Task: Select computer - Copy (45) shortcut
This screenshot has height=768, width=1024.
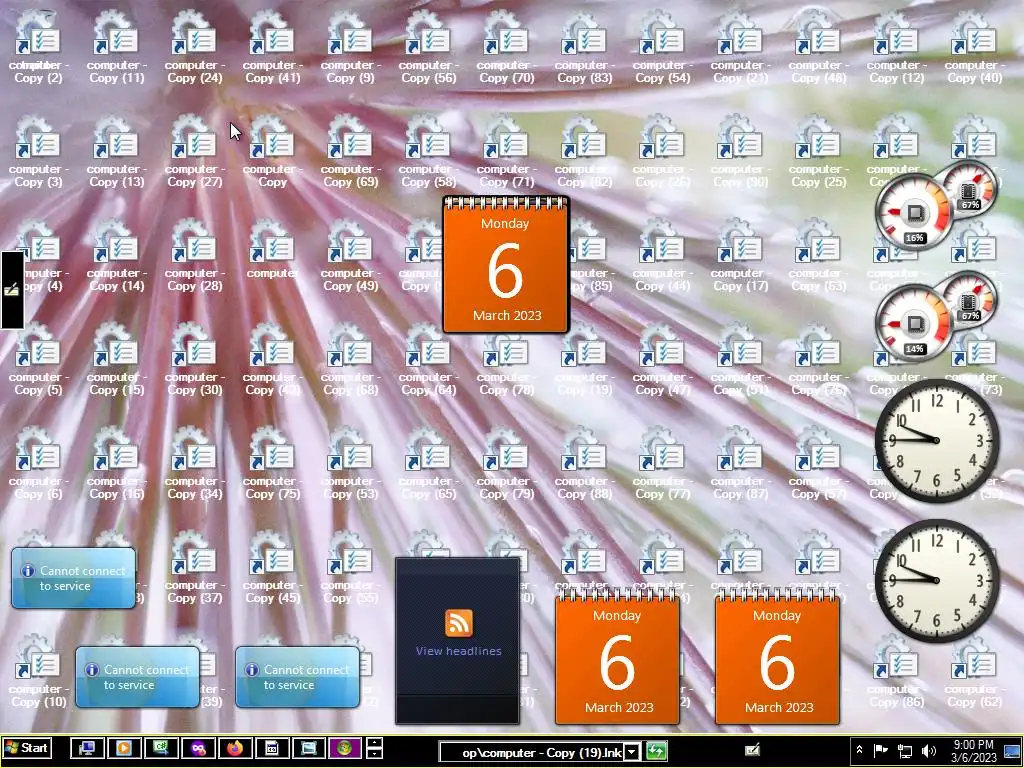Action: pyautogui.click(x=272, y=568)
